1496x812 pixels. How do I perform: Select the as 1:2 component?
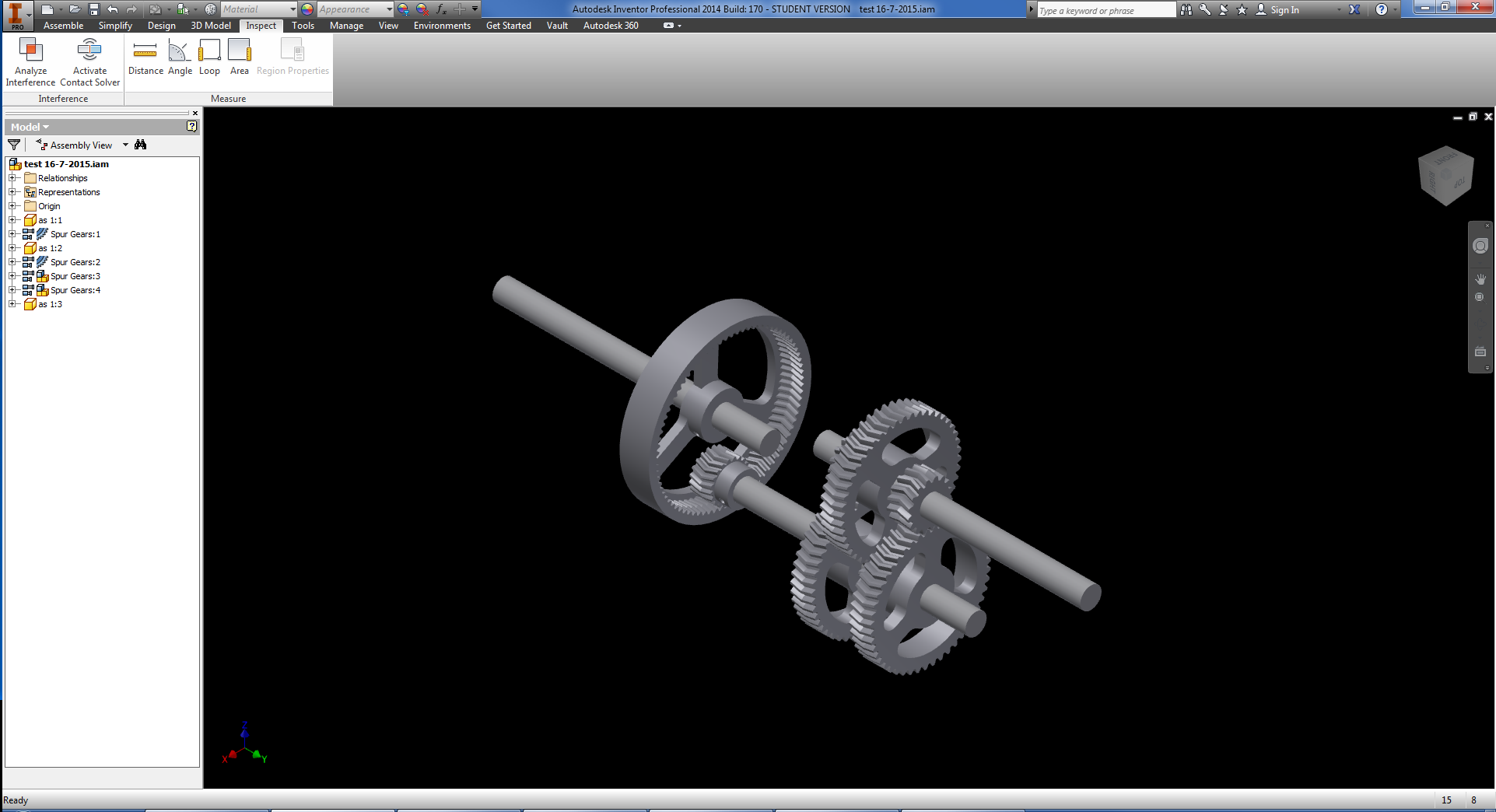click(50, 248)
